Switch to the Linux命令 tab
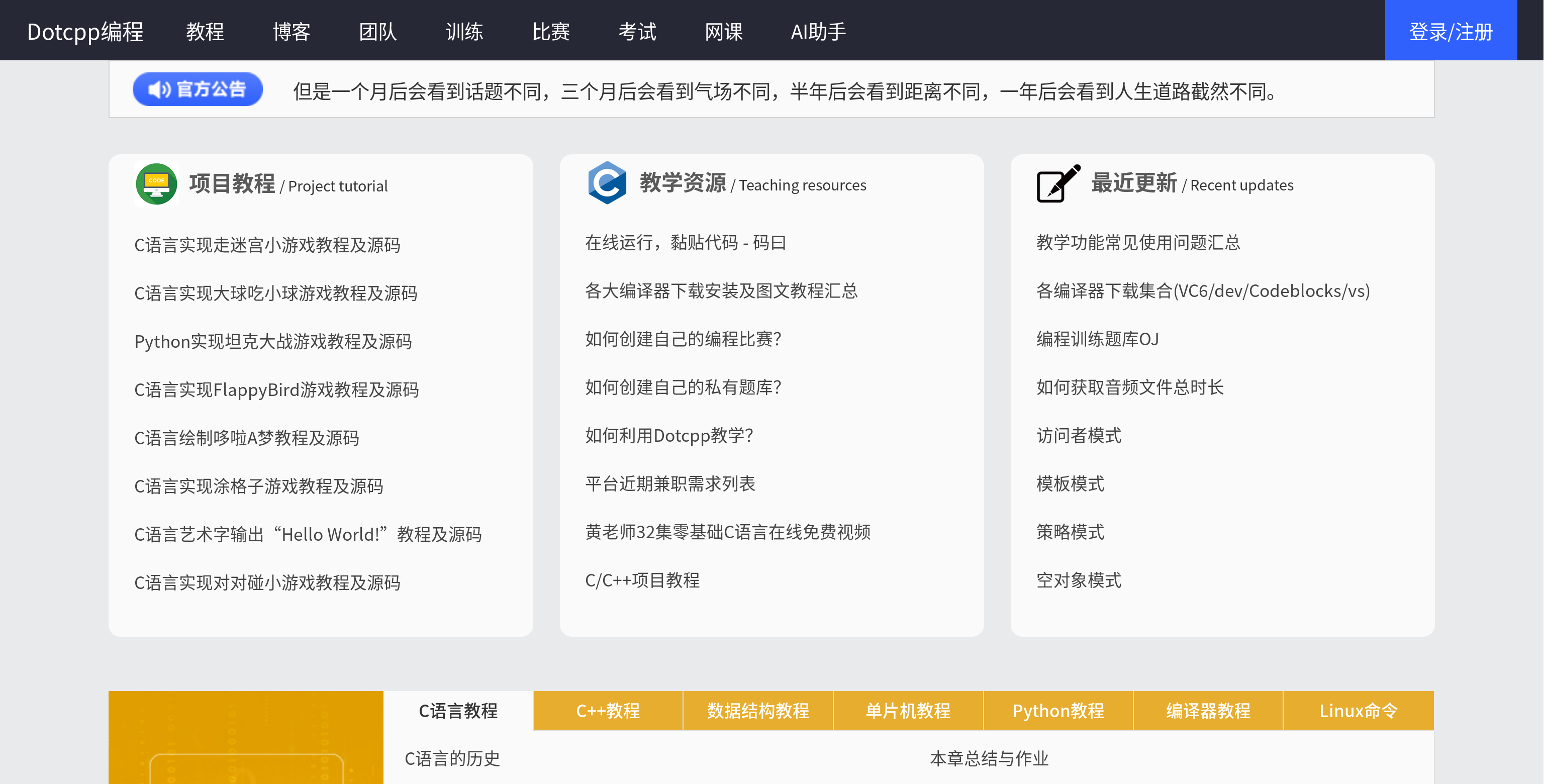Screen dimensions: 1544x784 (x=1358, y=710)
